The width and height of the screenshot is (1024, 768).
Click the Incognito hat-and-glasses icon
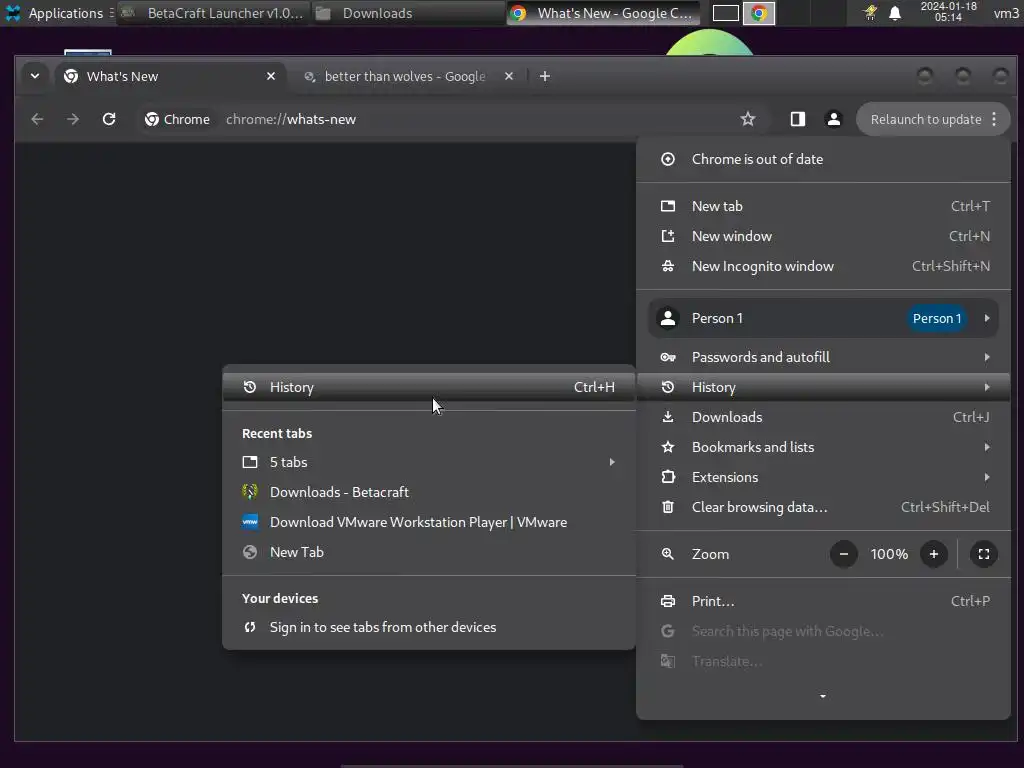[667, 266]
